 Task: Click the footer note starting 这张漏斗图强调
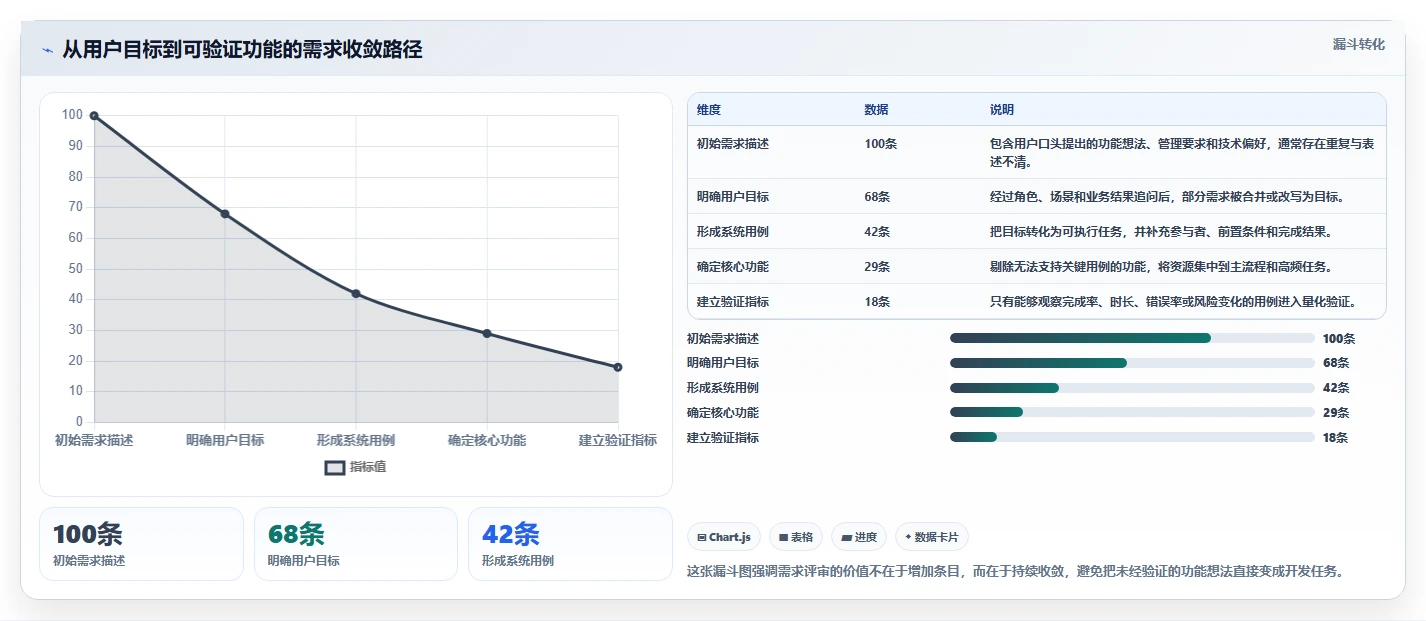1016,572
